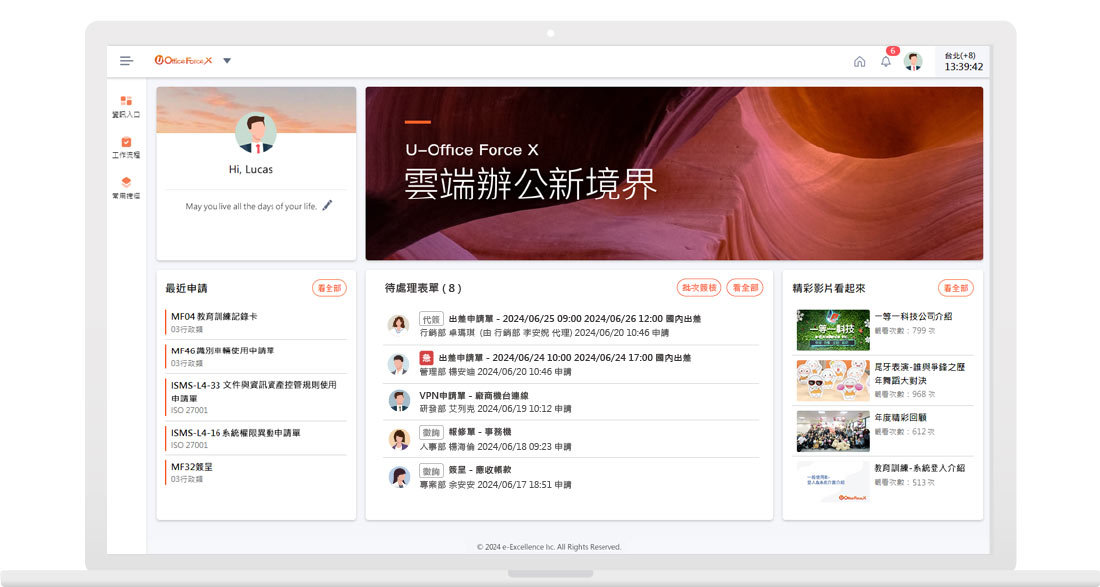Image resolution: width=1100 pixels, height=587 pixels.
Task: Click the footer copyright e-Excellence text
Action: (x=549, y=547)
